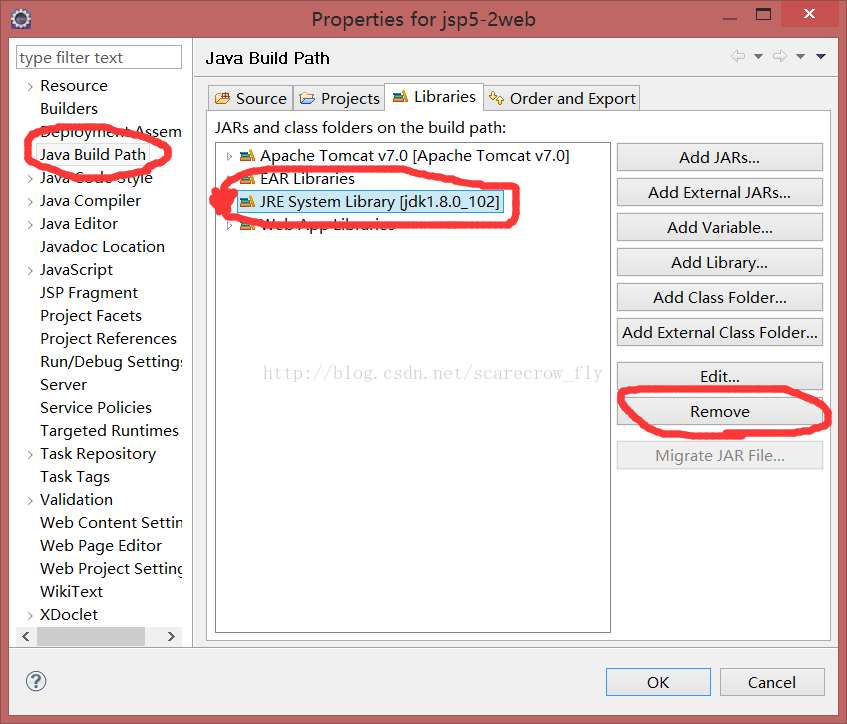Go back using the left arrow icon
The width and height of the screenshot is (847, 724).
click(x=738, y=56)
